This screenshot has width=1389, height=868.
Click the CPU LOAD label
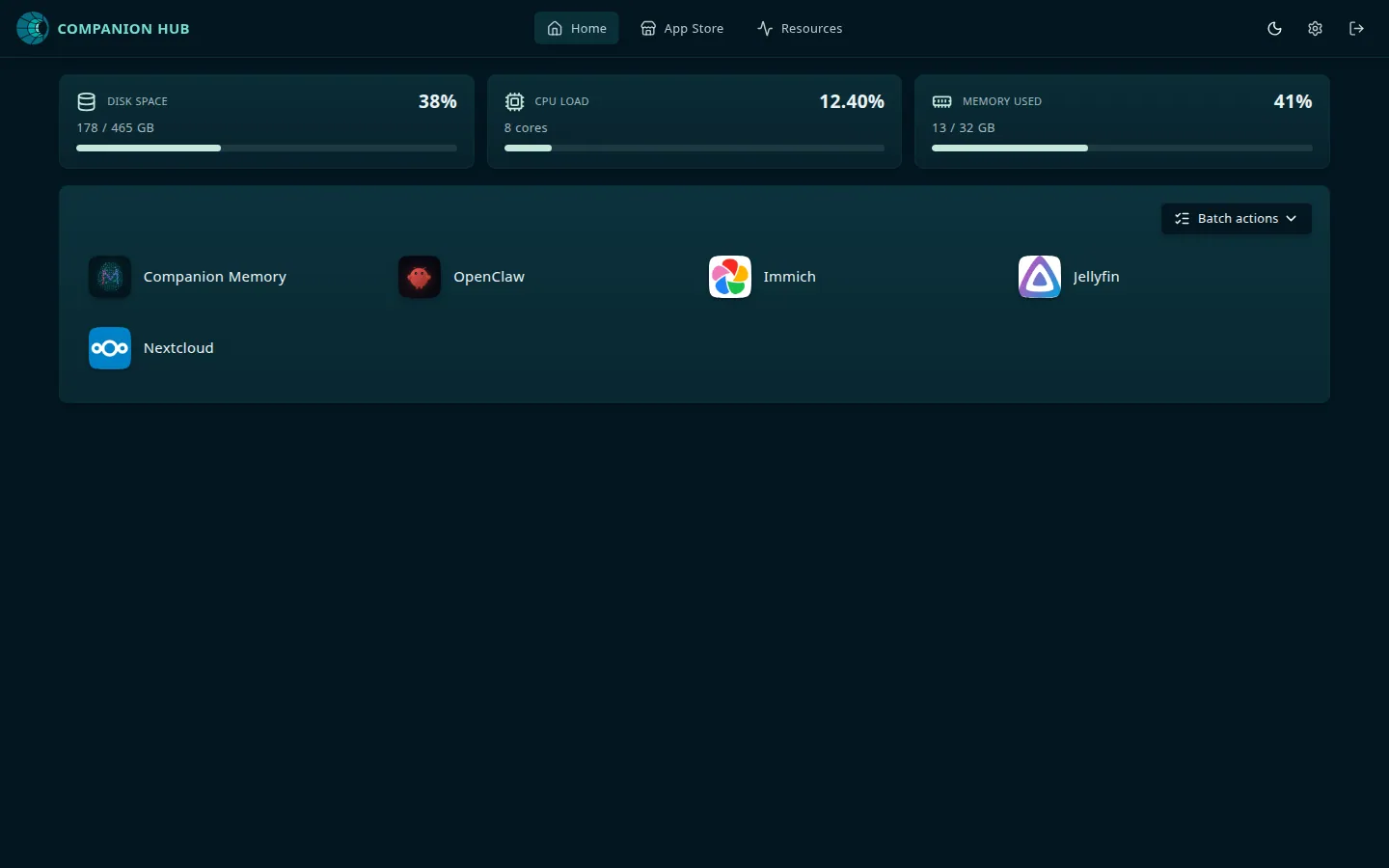coord(561,101)
